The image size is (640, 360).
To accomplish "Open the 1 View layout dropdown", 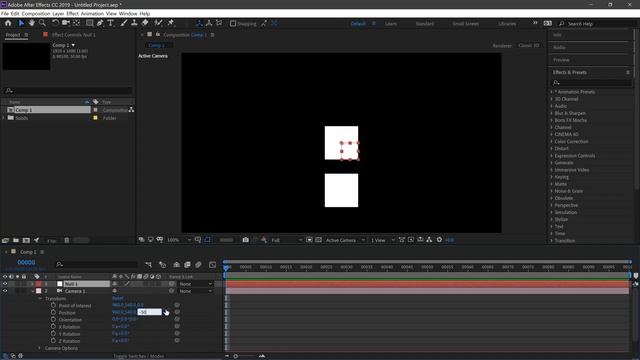I will tap(382, 240).
